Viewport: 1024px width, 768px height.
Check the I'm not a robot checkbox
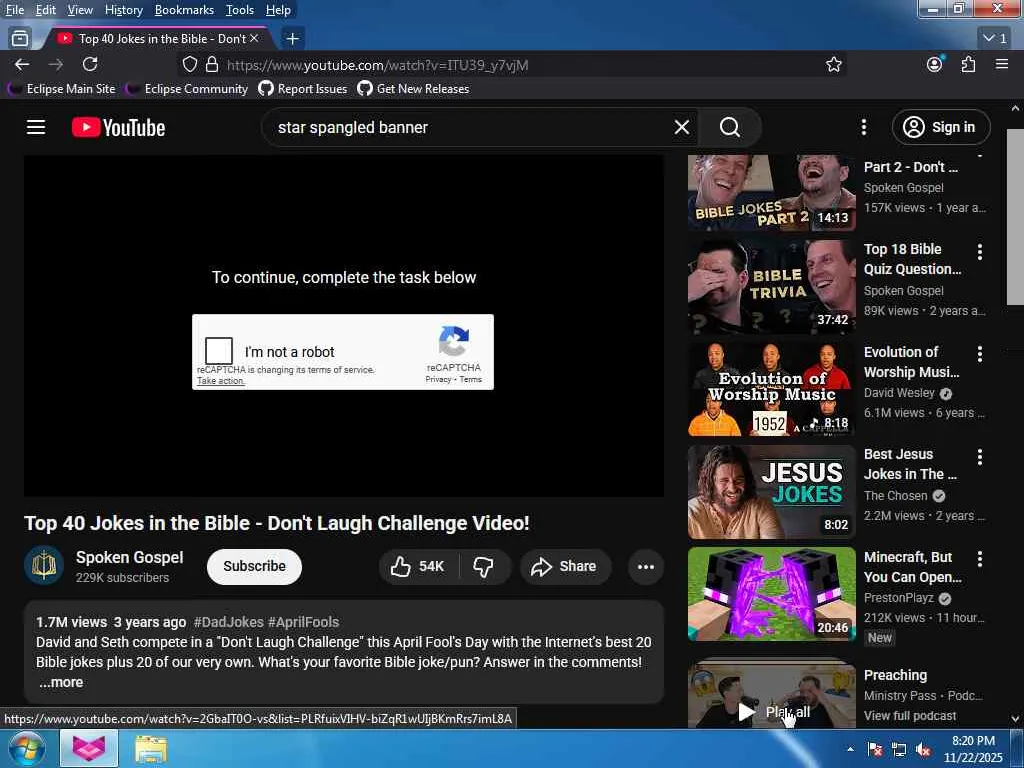(219, 351)
